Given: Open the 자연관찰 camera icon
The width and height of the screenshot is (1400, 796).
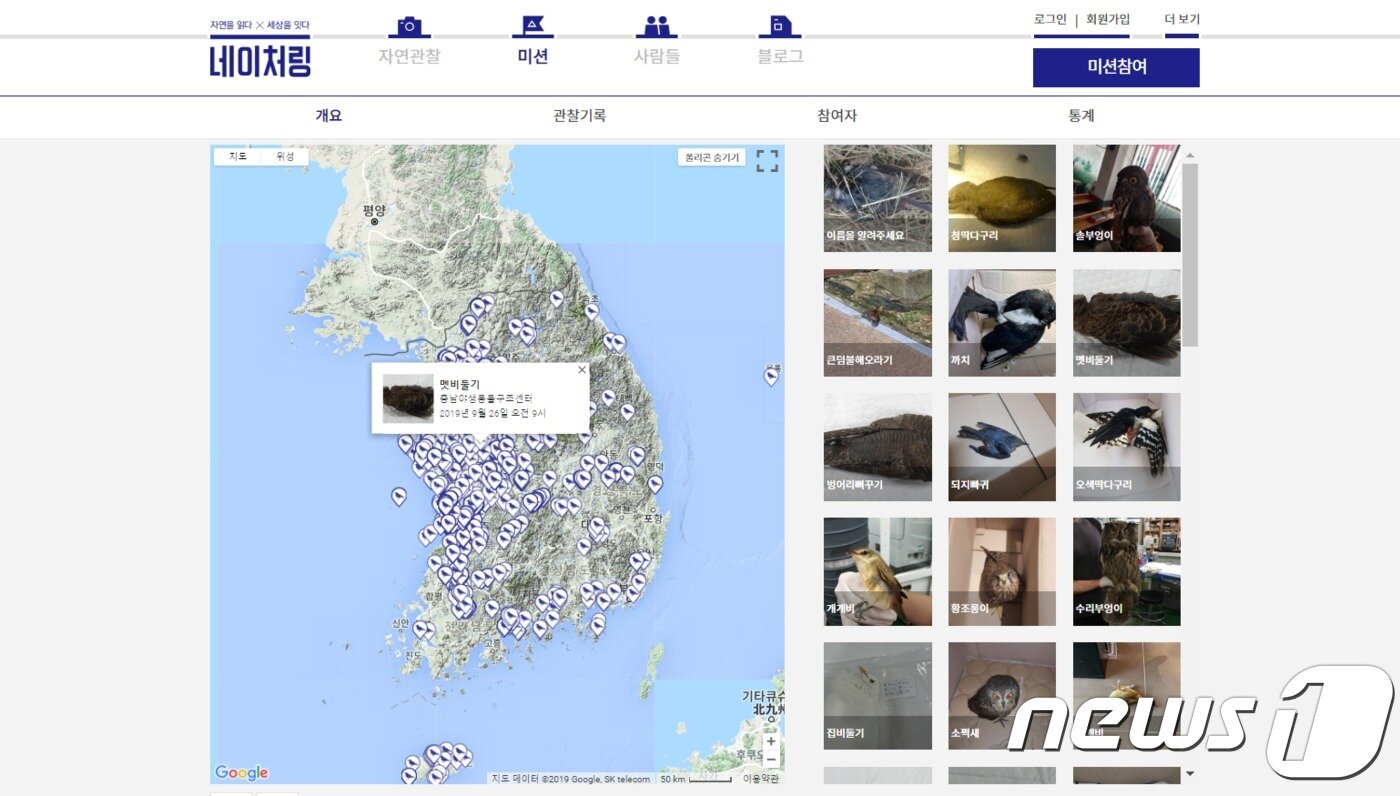Looking at the screenshot, I should [x=408, y=27].
